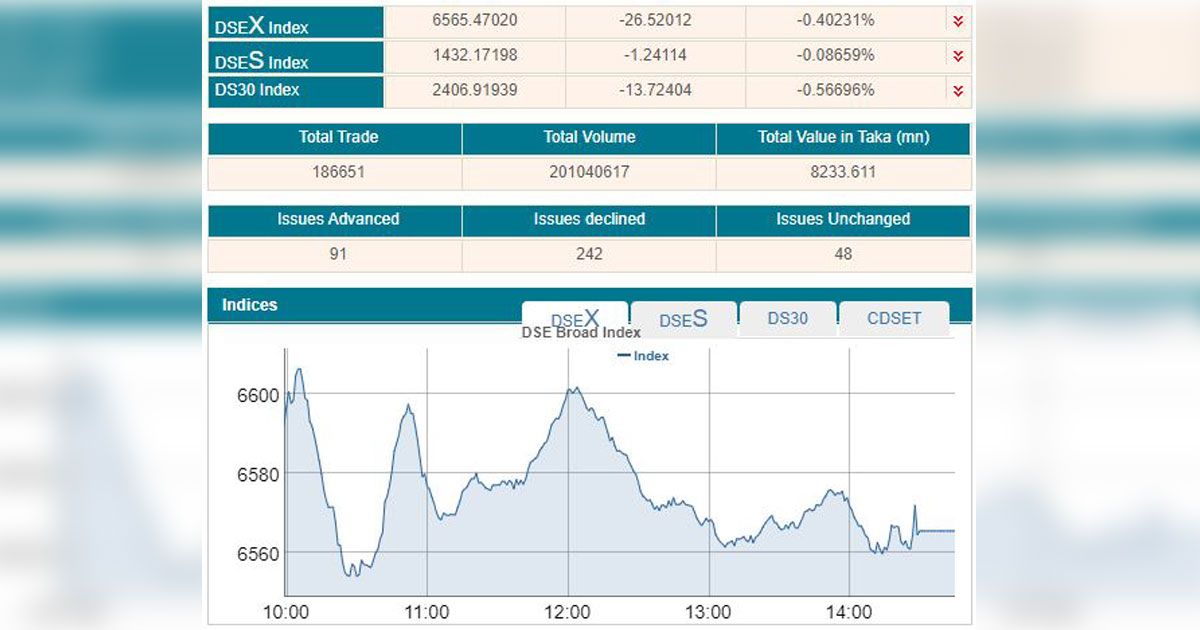Select DS30 percent change -0.56696%
Image resolution: width=1200 pixels, height=630 pixels.
click(836, 90)
